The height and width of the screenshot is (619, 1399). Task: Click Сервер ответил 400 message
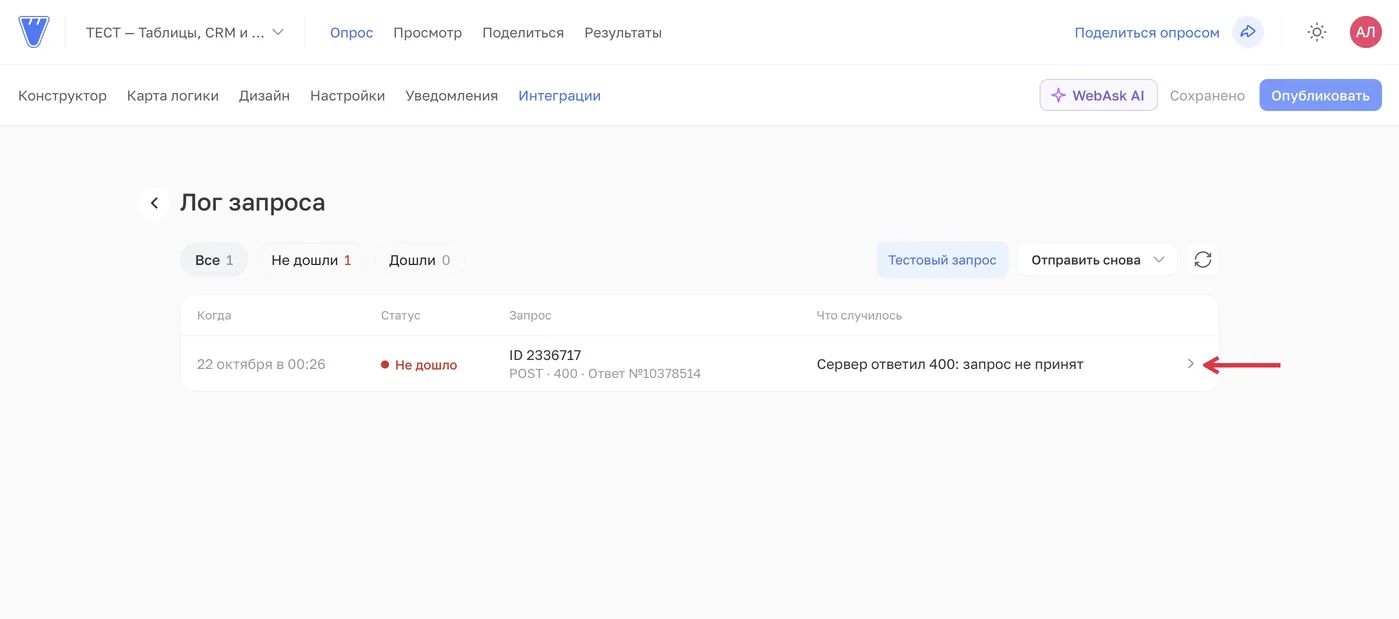pos(950,364)
